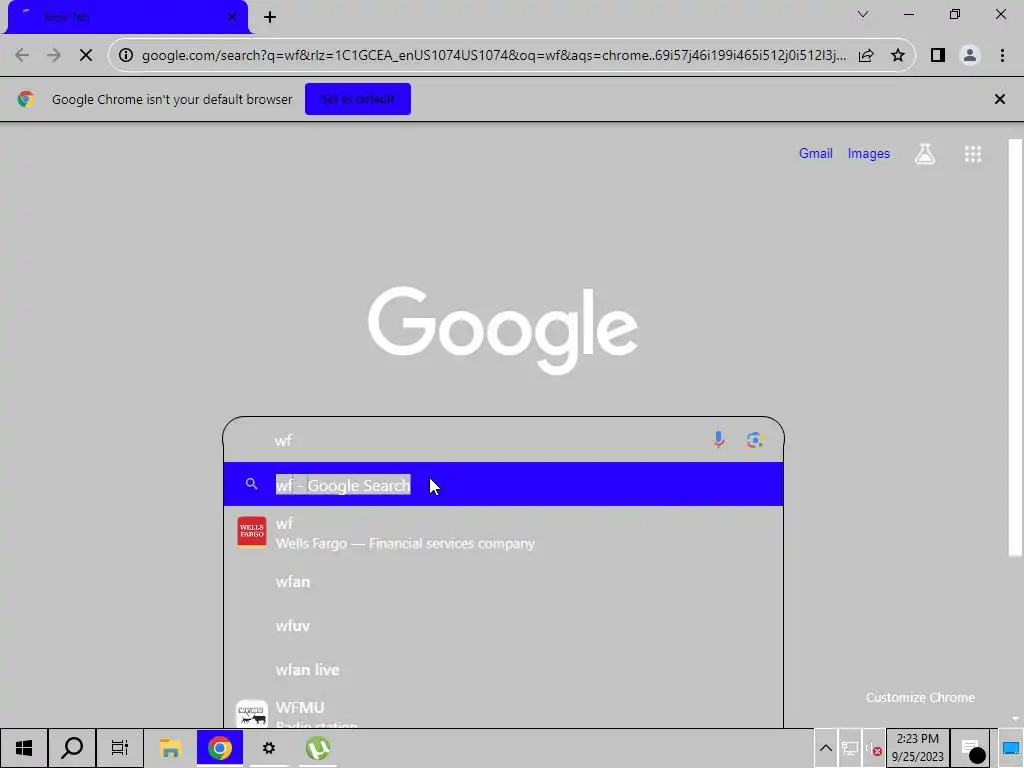Show hidden system tray icons
1024x768 pixels.
click(825, 748)
